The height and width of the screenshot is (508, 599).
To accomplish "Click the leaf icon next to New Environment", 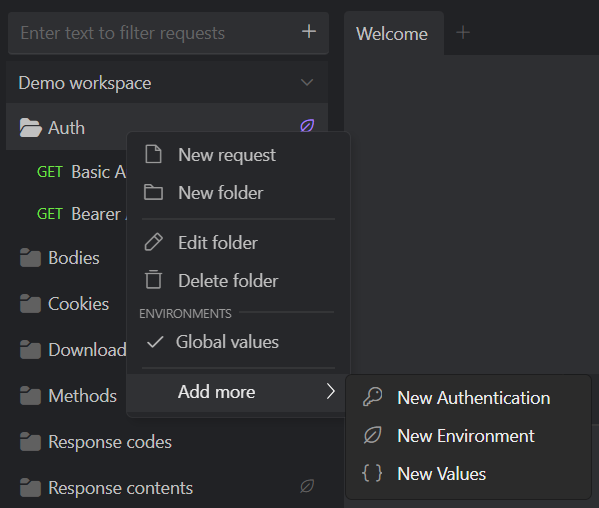I will [372, 435].
